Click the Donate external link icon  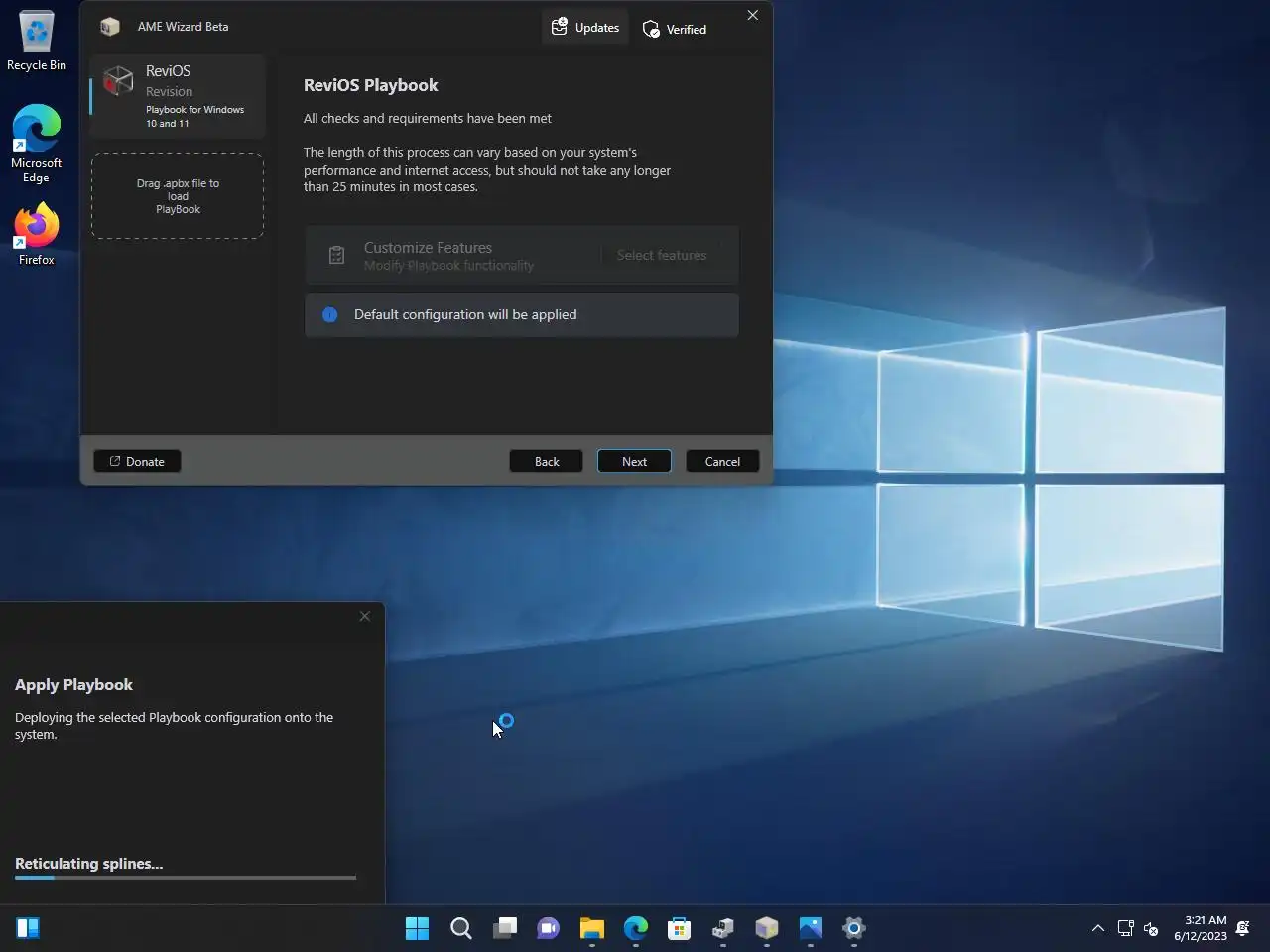click(x=115, y=461)
